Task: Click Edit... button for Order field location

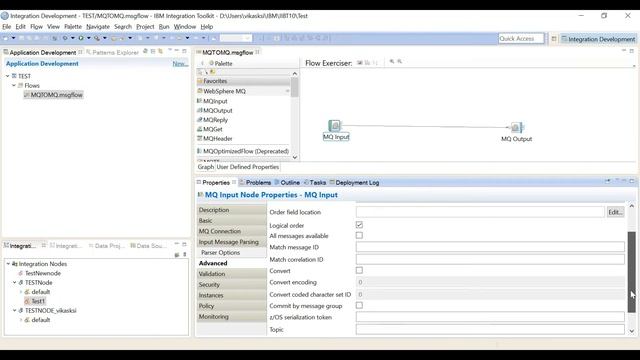Action: tap(615, 212)
